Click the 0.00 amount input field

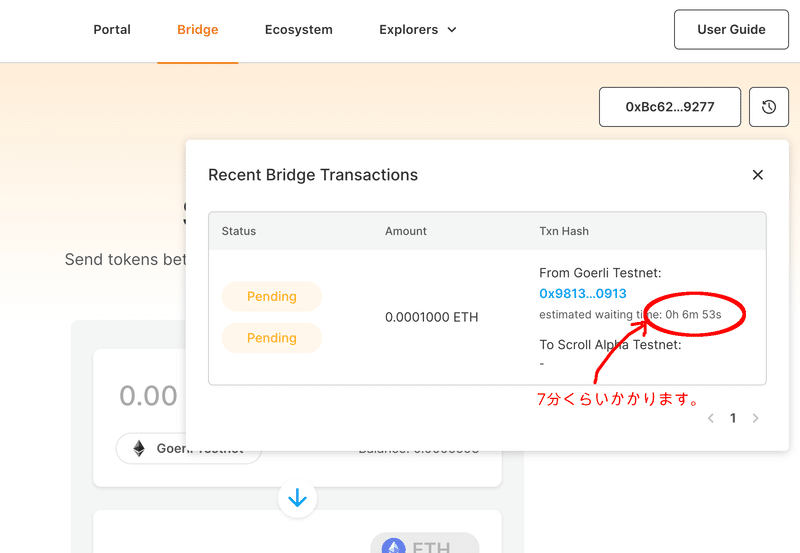click(148, 396)
